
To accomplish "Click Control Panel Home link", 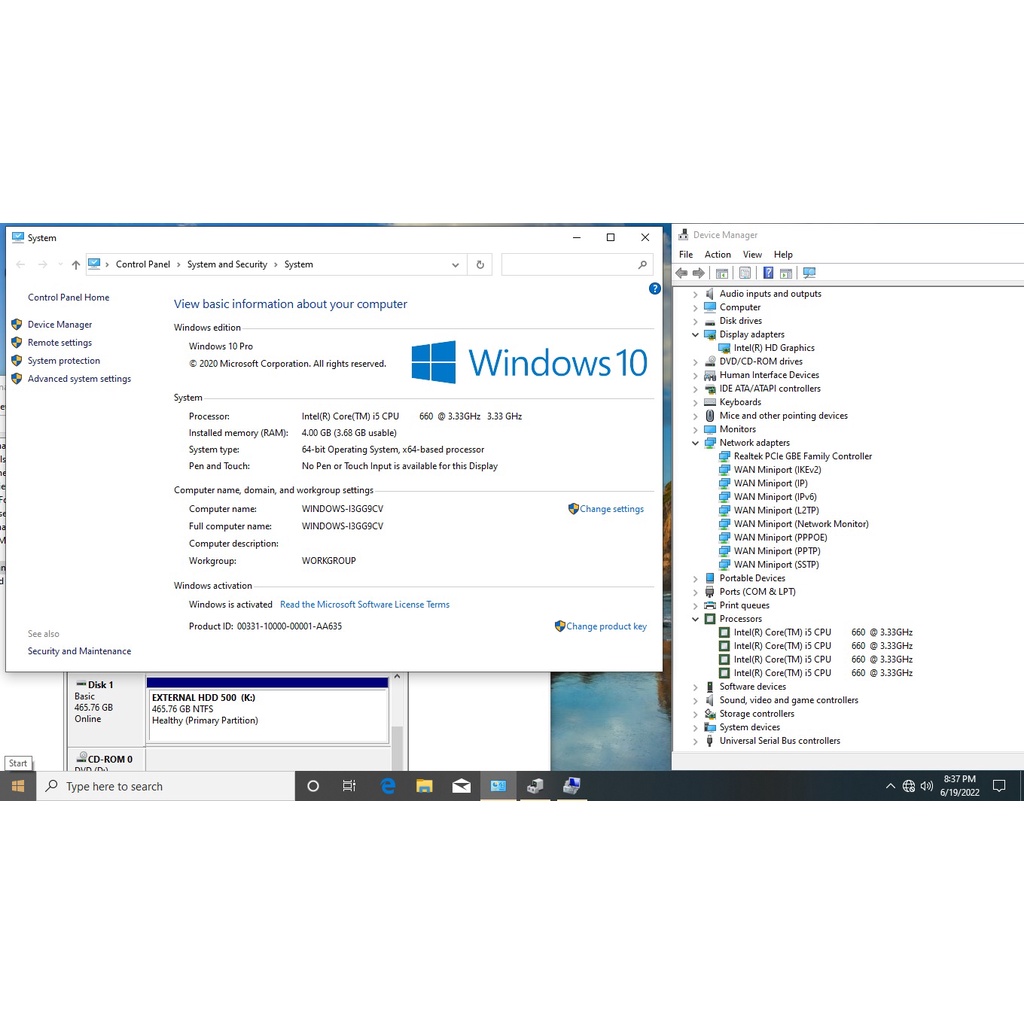I will pos(69,298).
